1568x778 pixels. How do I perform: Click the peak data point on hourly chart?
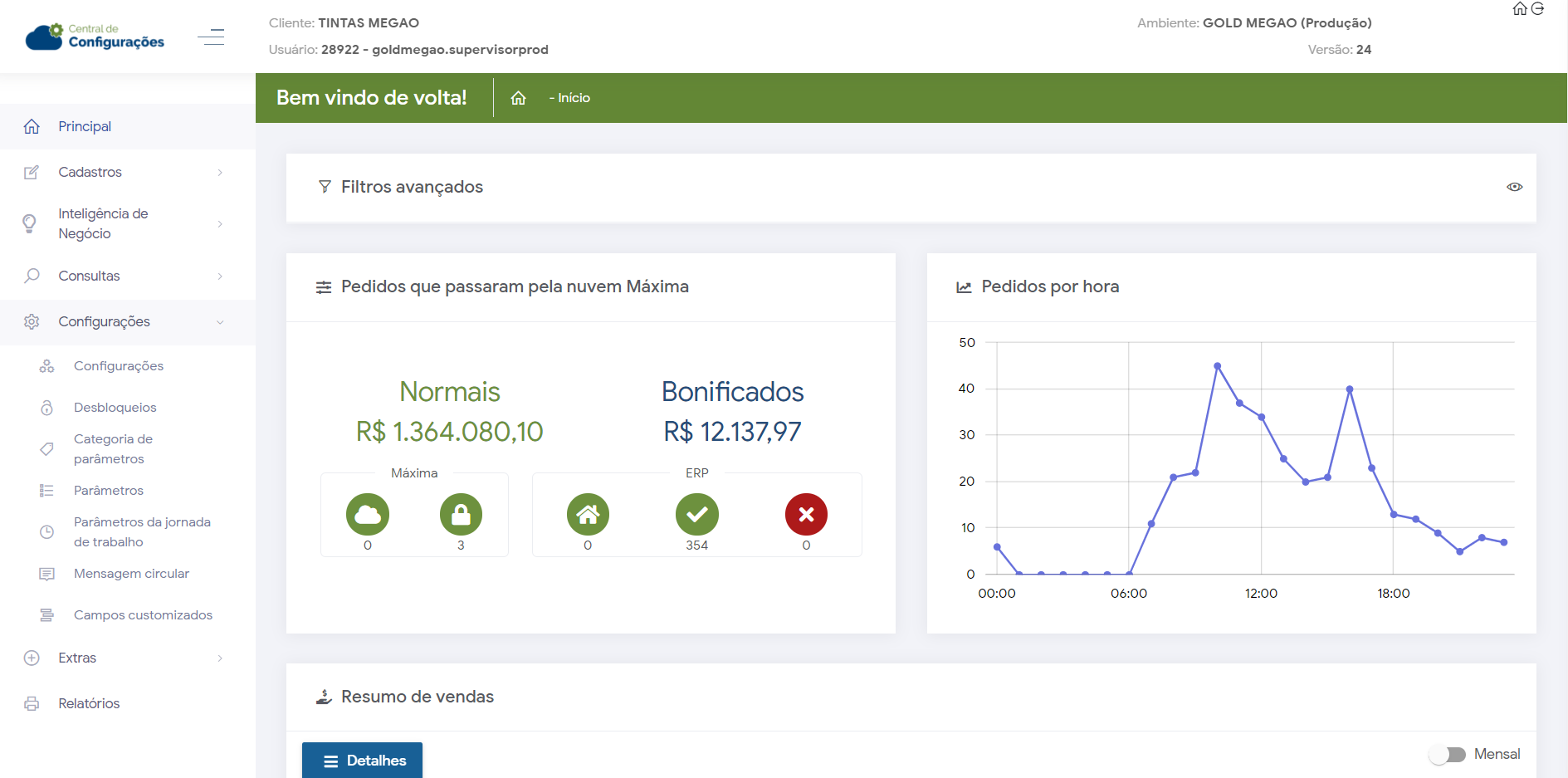pyautogui.click(x=1217, y=366)
